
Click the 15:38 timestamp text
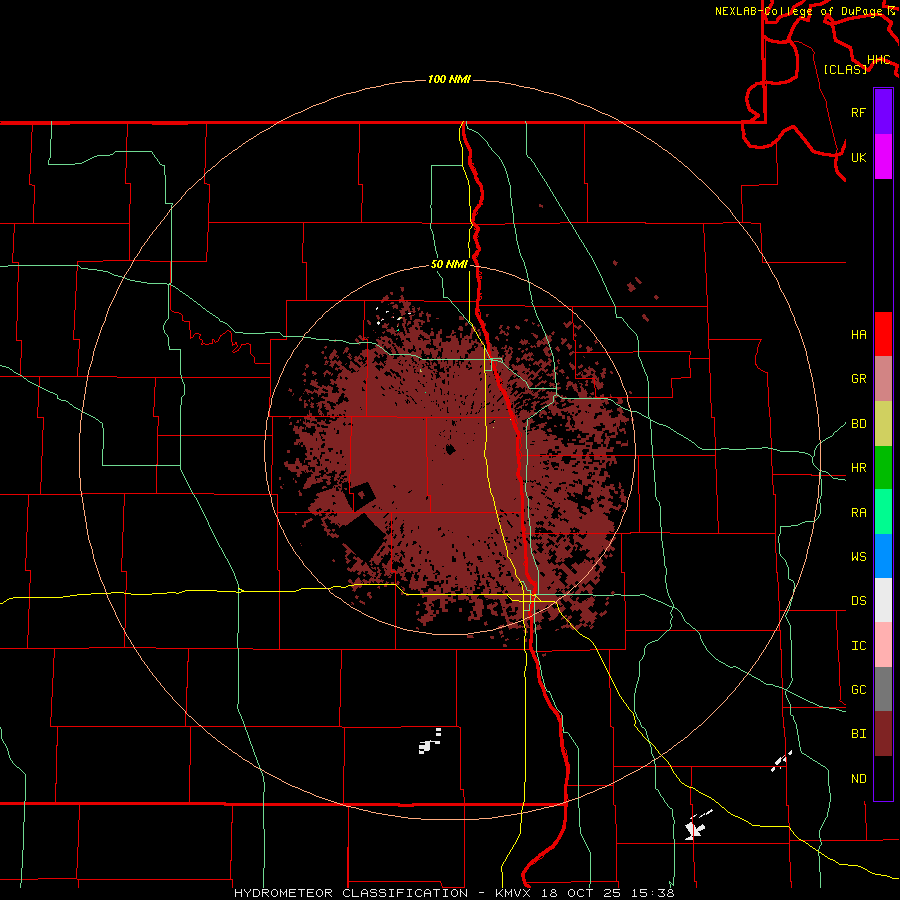651,893
